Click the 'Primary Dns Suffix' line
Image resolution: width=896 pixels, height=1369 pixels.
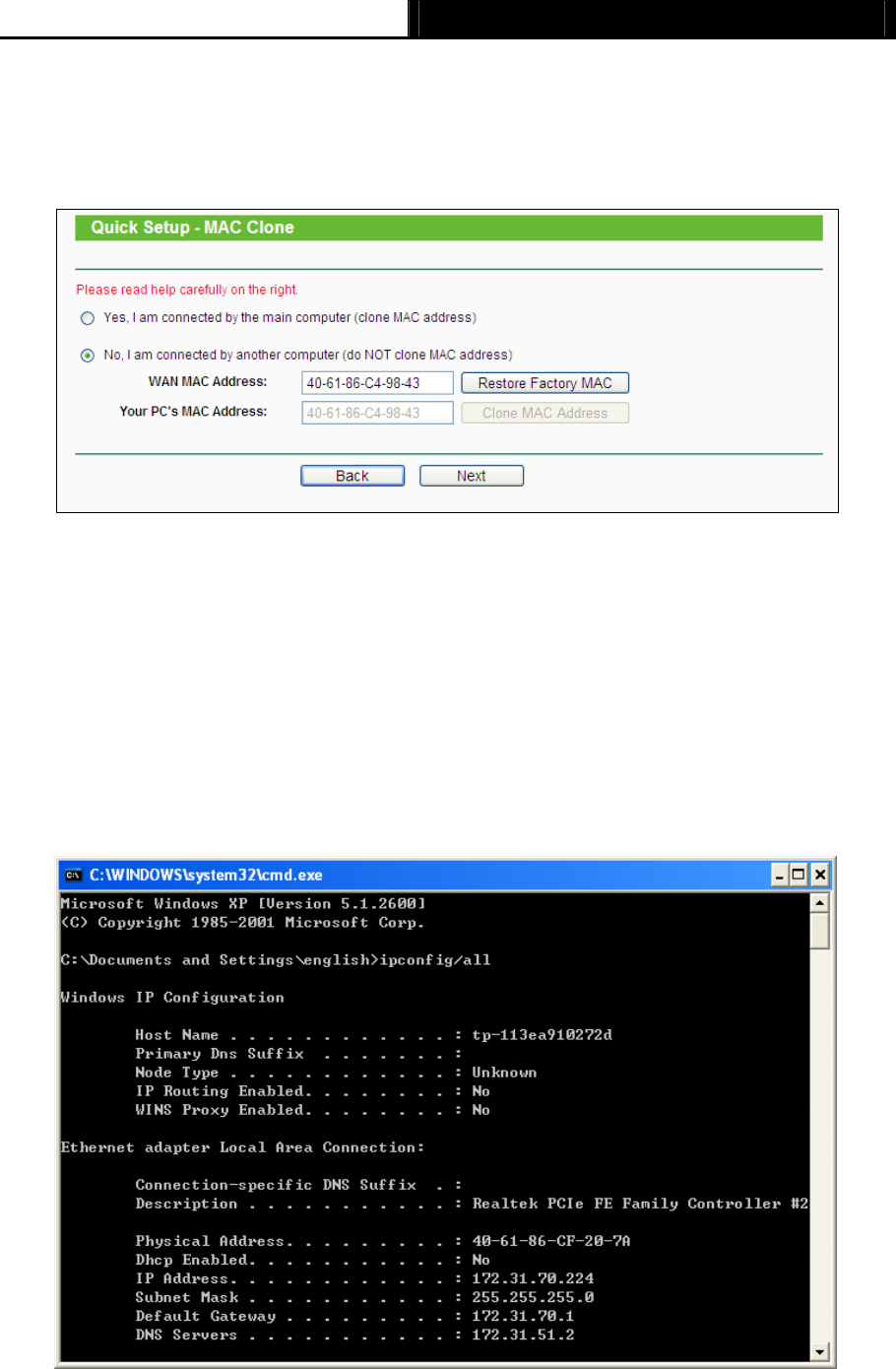(x=299, y=1054)
